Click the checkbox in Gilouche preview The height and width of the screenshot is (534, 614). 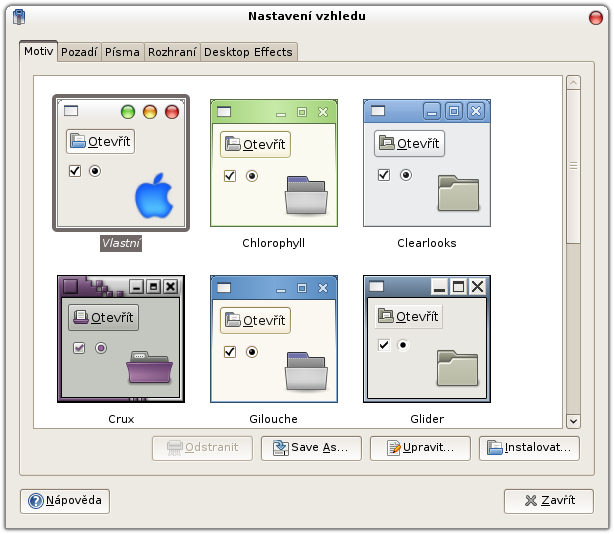(230, 352)
